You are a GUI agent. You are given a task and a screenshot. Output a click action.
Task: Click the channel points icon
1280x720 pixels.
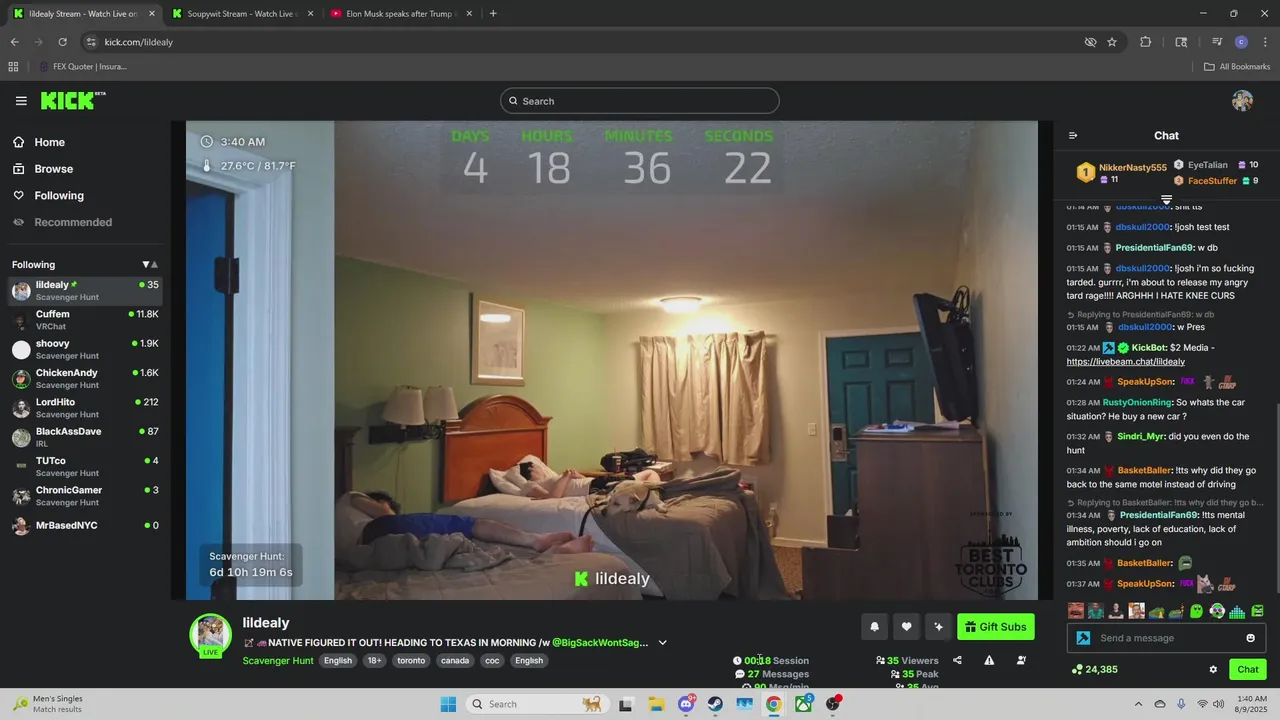[1077, 669]
